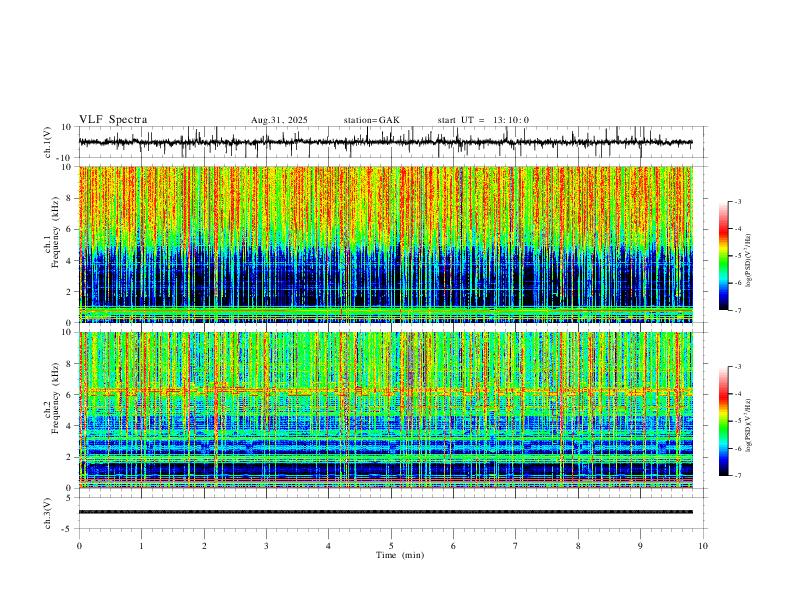Click the lower ch.2 PSD color bar

coord(723,421)
